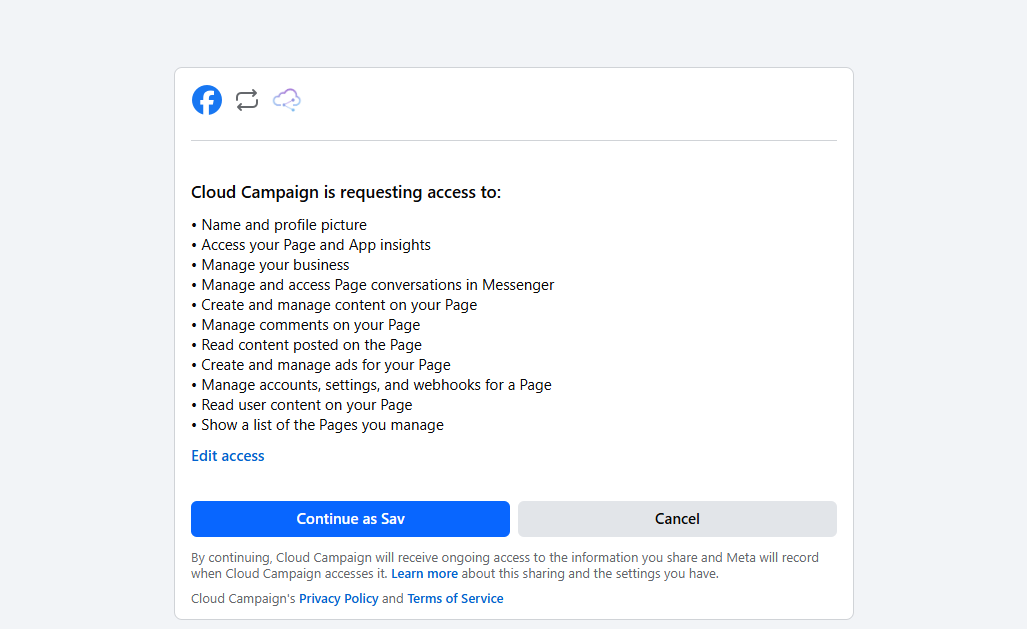The image size is (1027, 629).
Task: Click the Facebook logo icon
Action: (x=207, y=100)
